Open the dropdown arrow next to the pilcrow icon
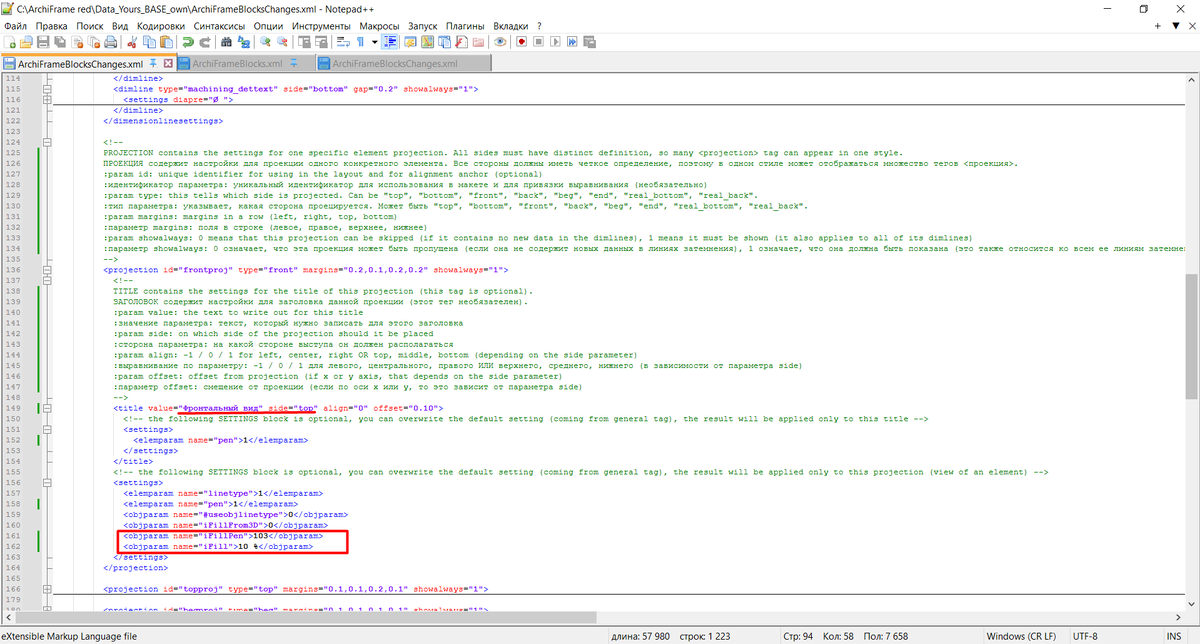 374,42
